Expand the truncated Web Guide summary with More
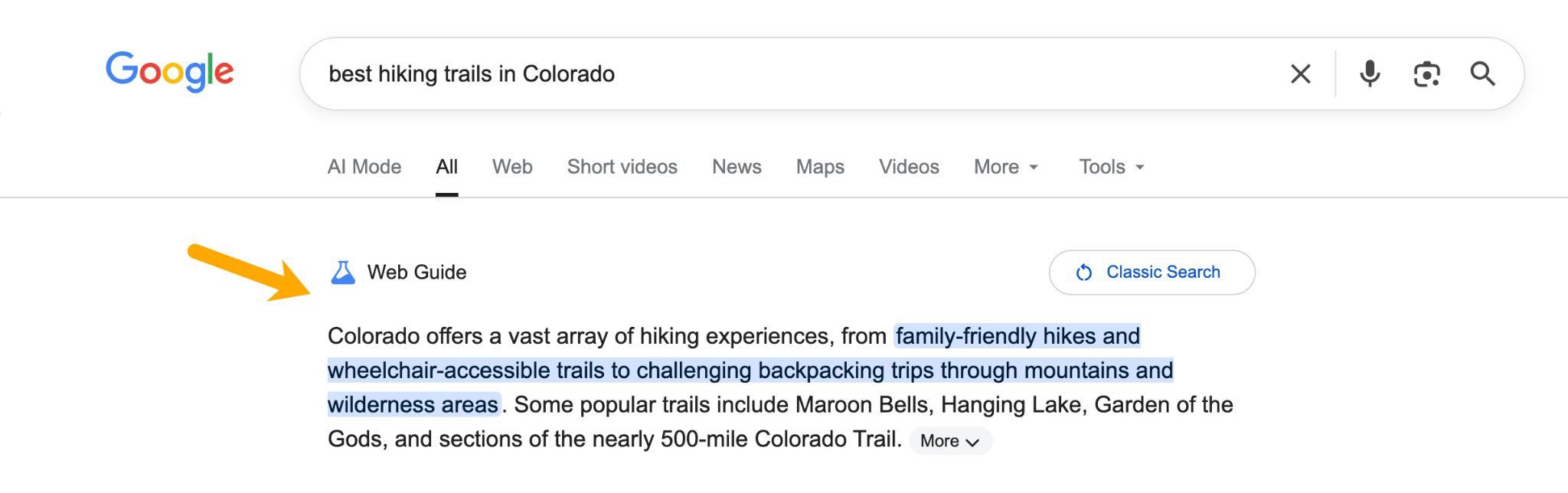 click(949, 440)
